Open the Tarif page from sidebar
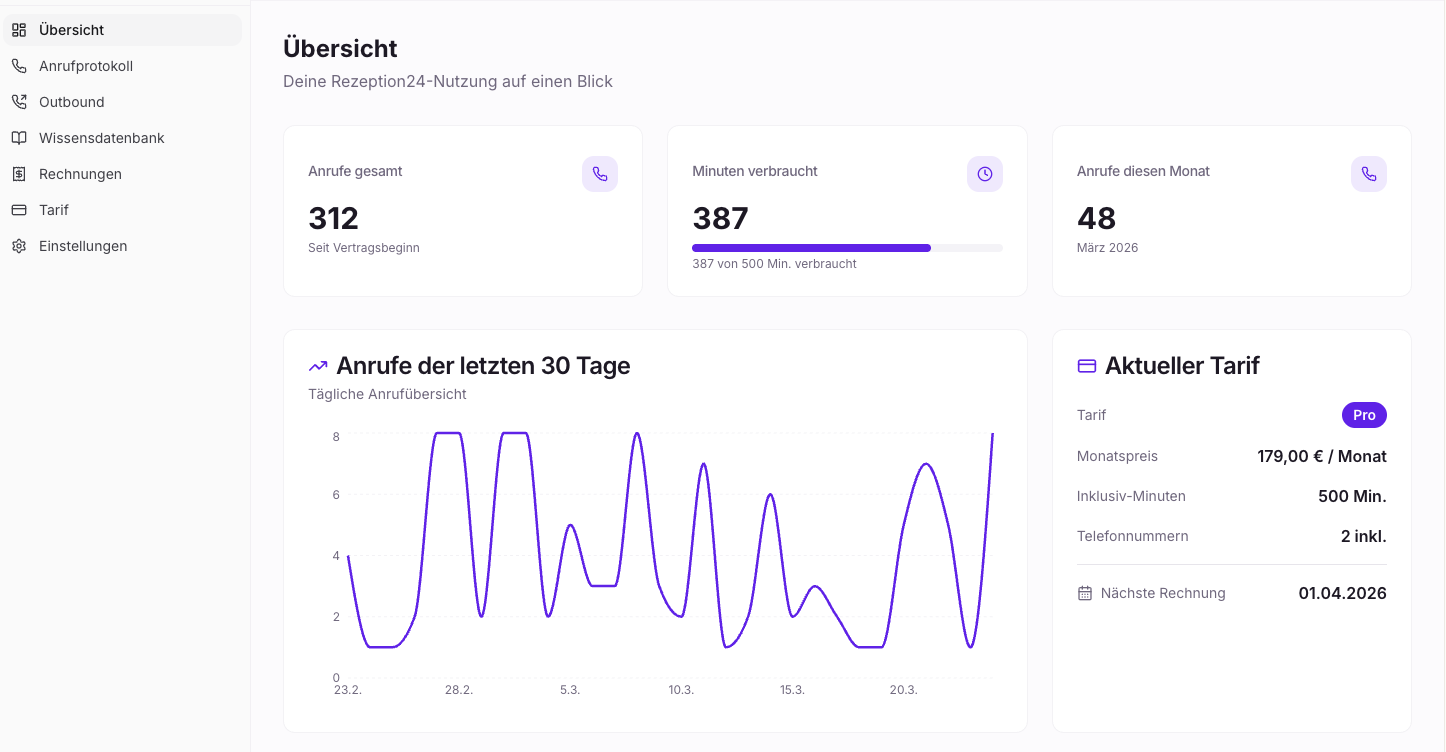The width and height of the screenshot is (1446, 752). coord(122,210)
